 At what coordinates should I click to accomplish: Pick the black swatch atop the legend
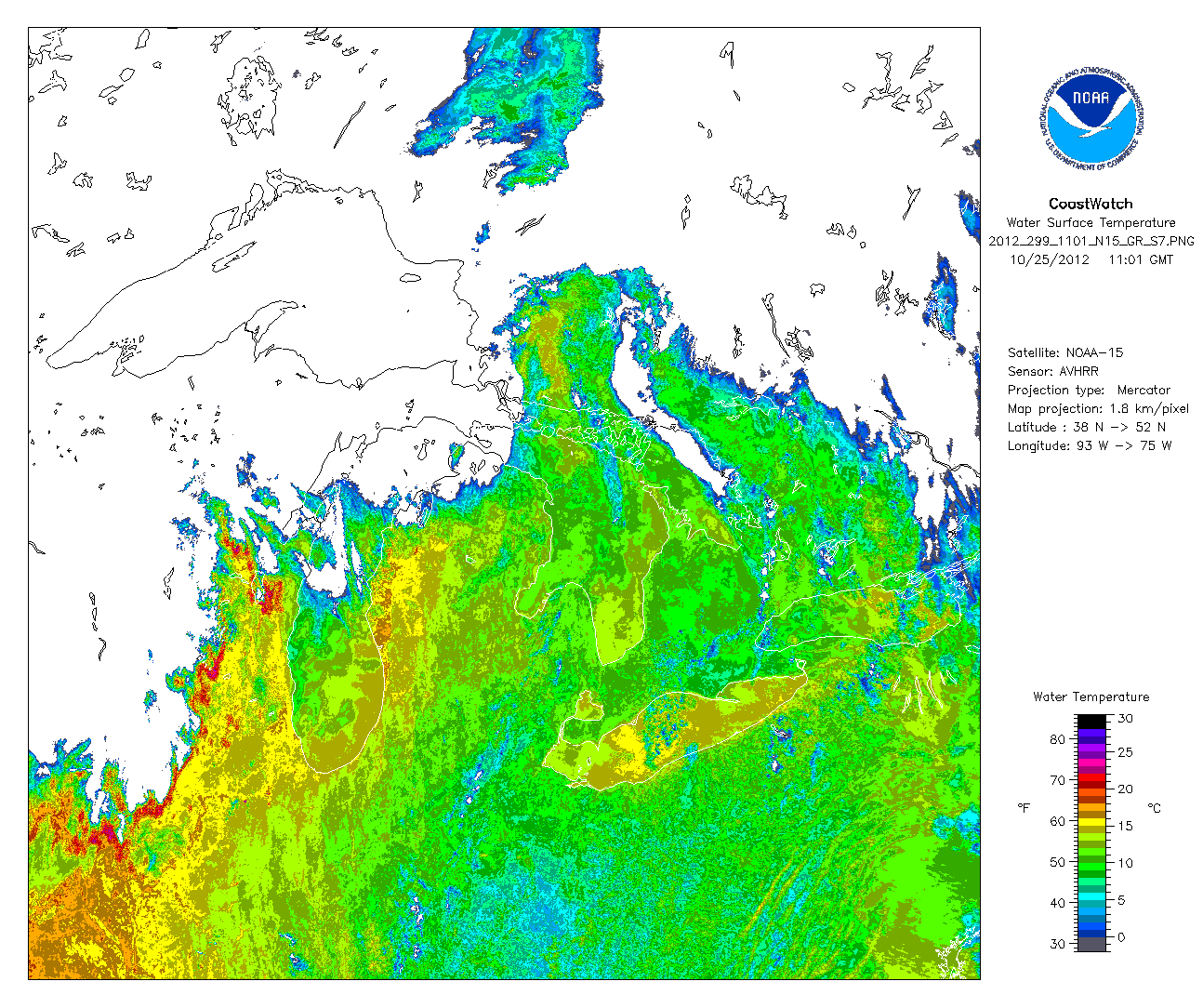point(1092,721)
